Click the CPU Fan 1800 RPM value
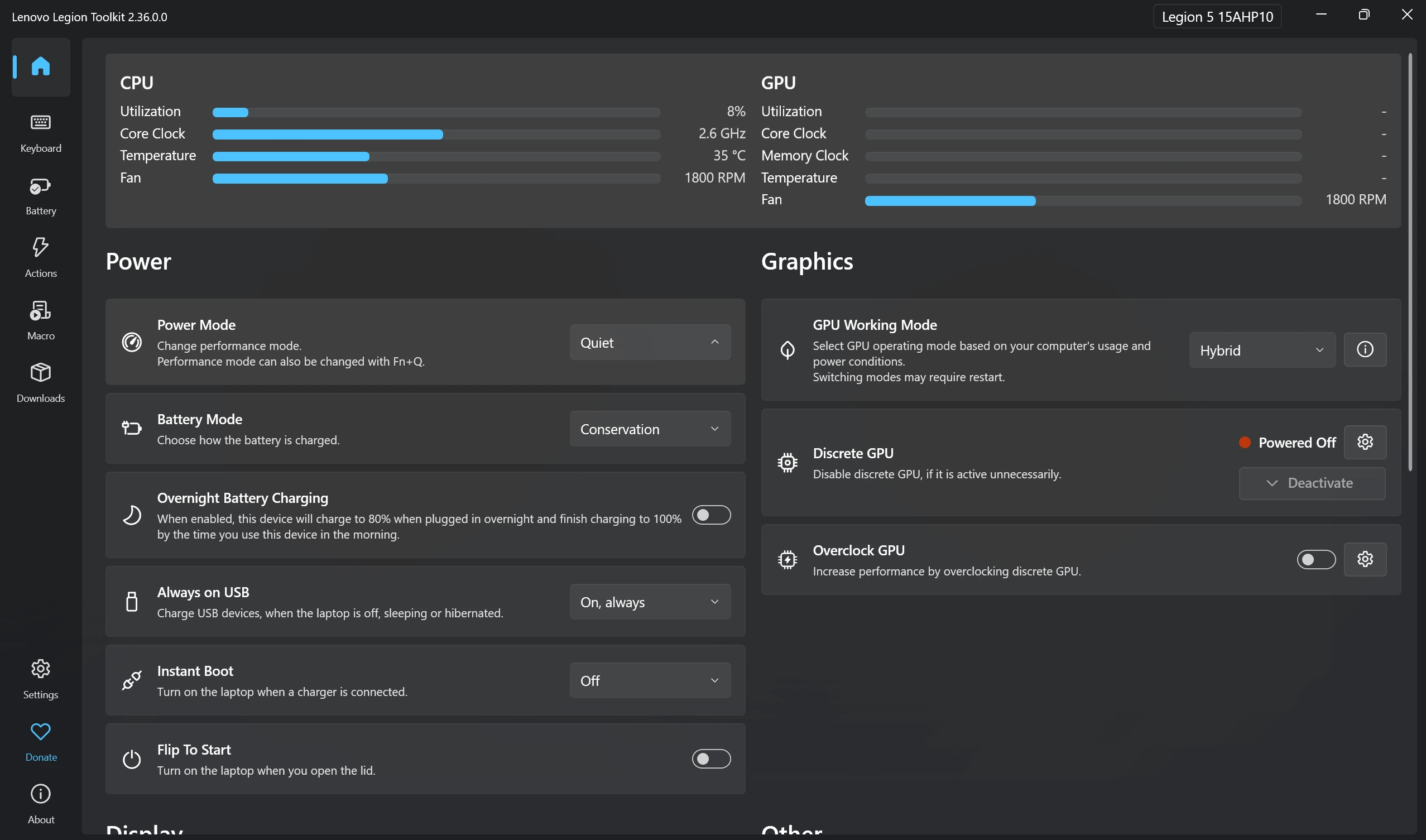The height and width of the screenshot is (840, 1426). [x=715, y=177]
